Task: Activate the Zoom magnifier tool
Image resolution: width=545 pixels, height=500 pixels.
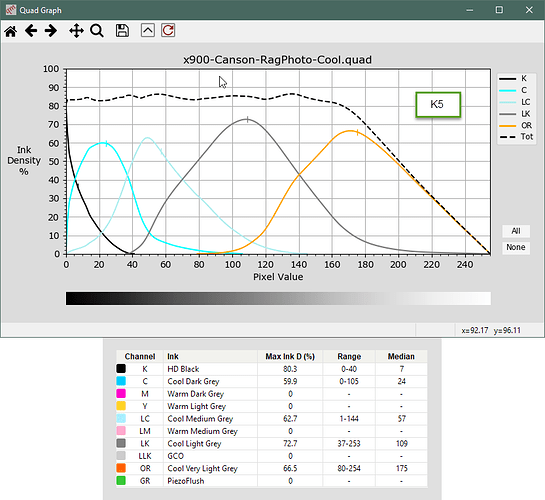Action: click(97, 31)
